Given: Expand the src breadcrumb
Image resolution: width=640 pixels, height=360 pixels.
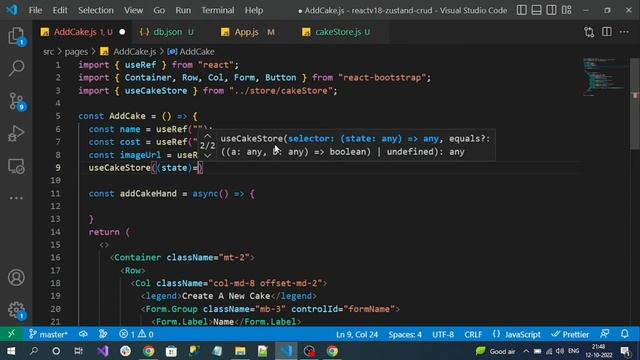Looking at the screenshot, I should click(x=48, y=51).
